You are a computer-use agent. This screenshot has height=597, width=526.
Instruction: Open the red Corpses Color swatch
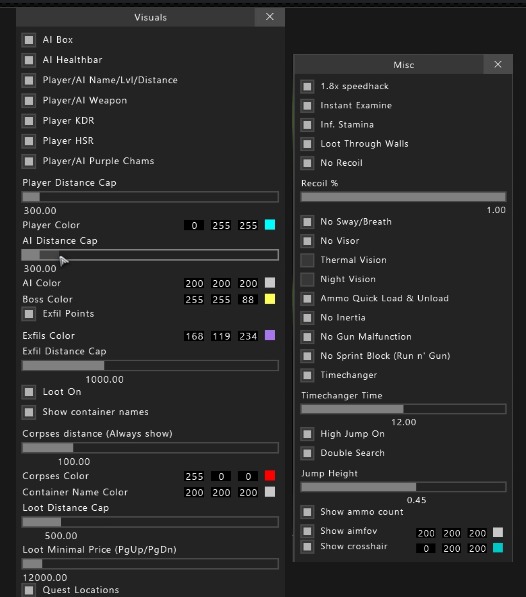[270, 476]
